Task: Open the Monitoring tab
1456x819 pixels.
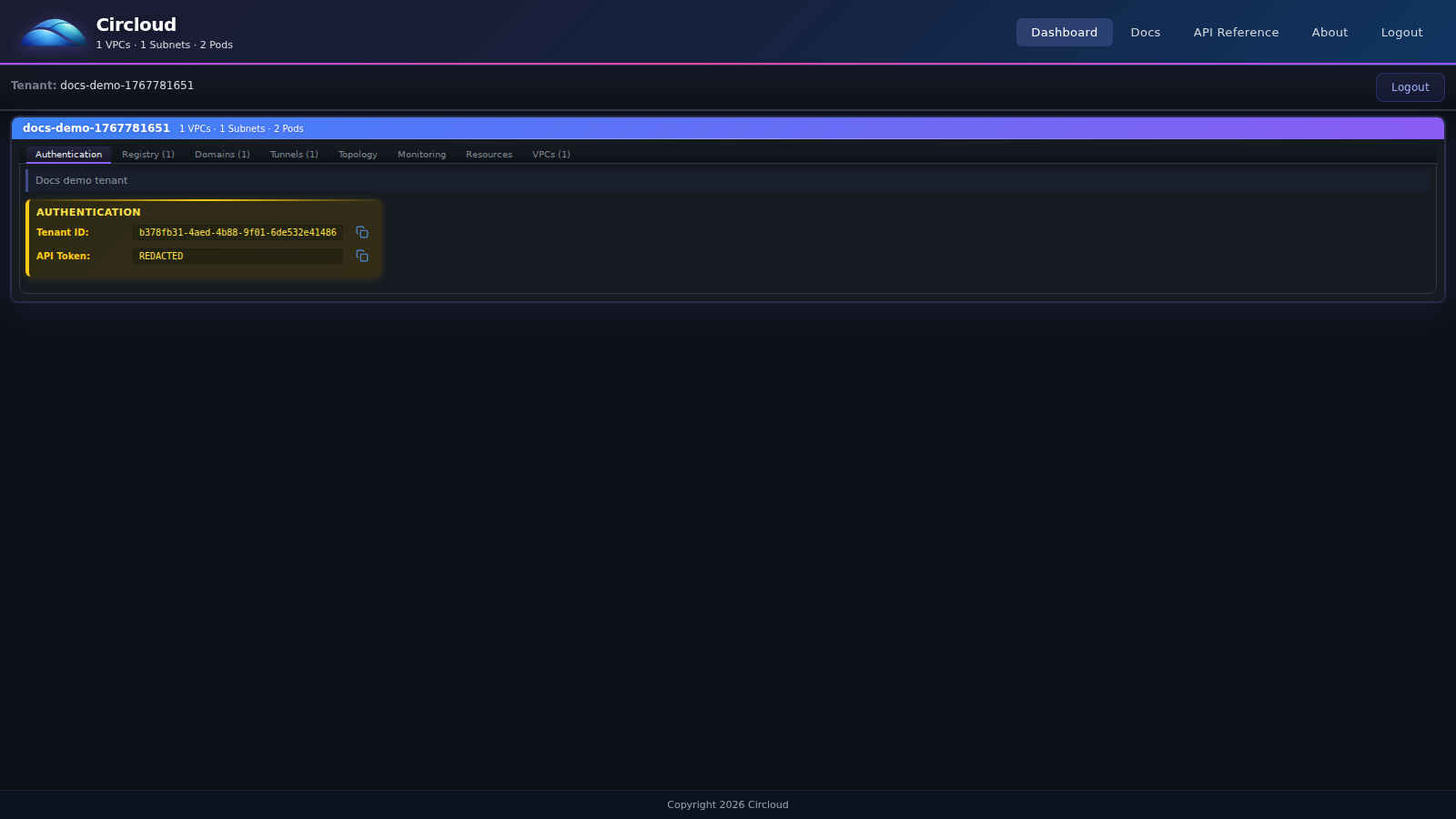Action: coord(421,154)
